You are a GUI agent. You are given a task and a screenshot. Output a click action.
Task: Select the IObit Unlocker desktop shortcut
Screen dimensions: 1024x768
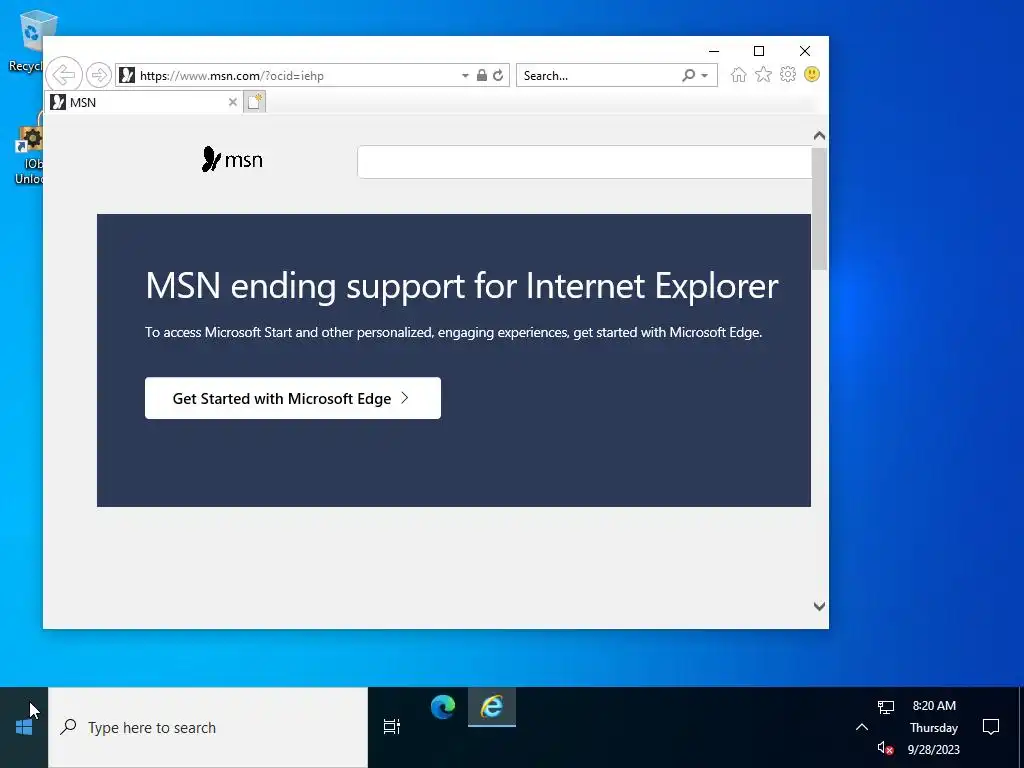coord(29,150)
